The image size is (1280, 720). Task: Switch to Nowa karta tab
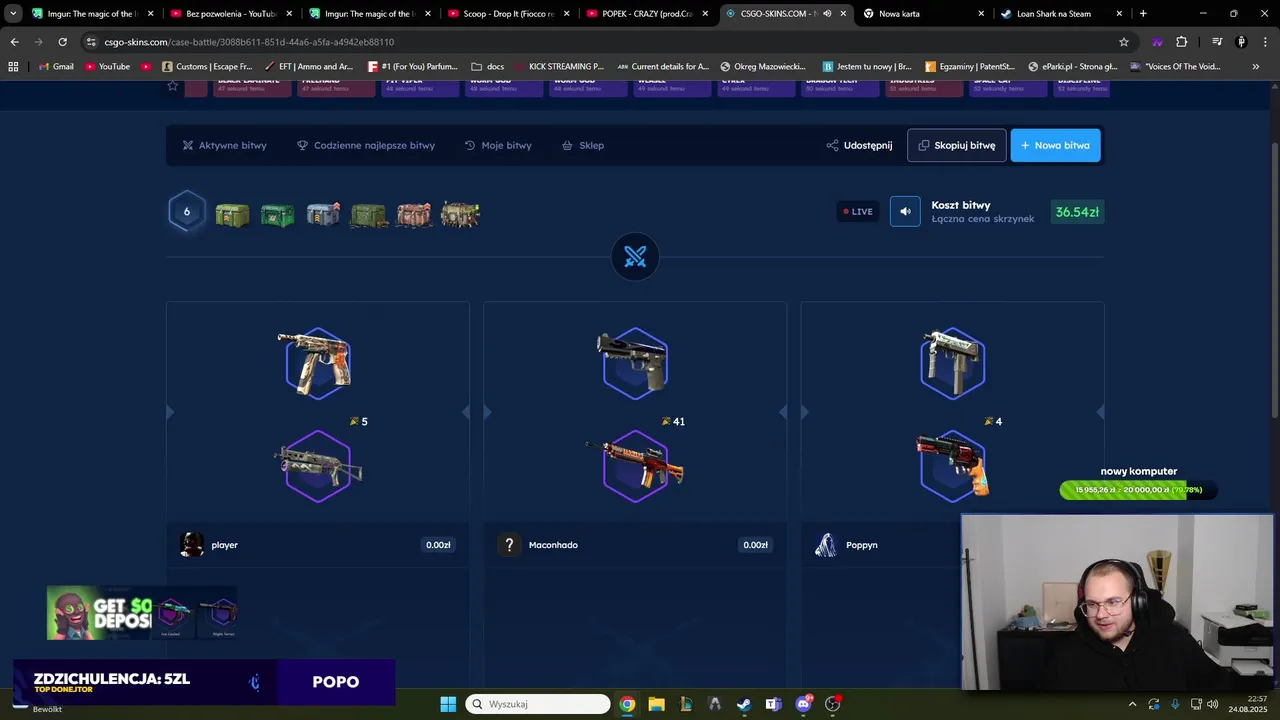pos(923,14)
